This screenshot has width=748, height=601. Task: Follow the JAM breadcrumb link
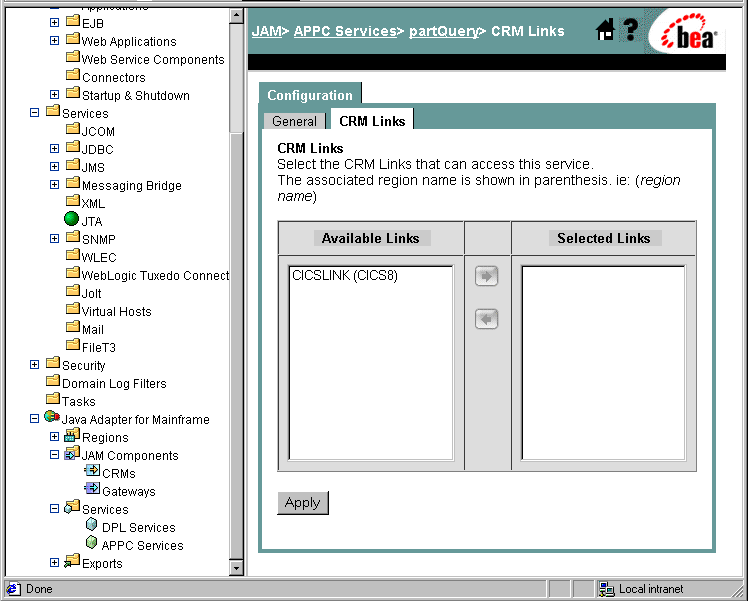click(267, 31)
